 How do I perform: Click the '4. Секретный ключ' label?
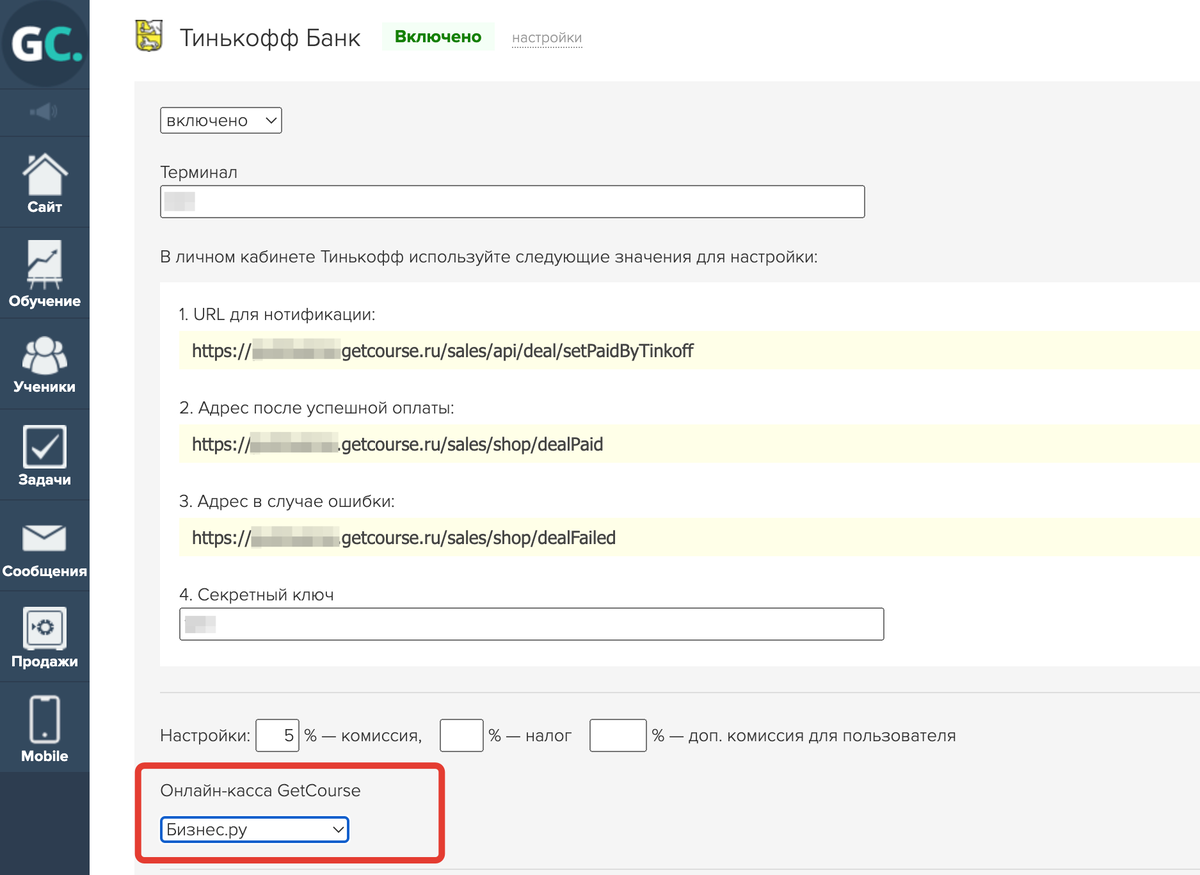[x=256, y=595]
